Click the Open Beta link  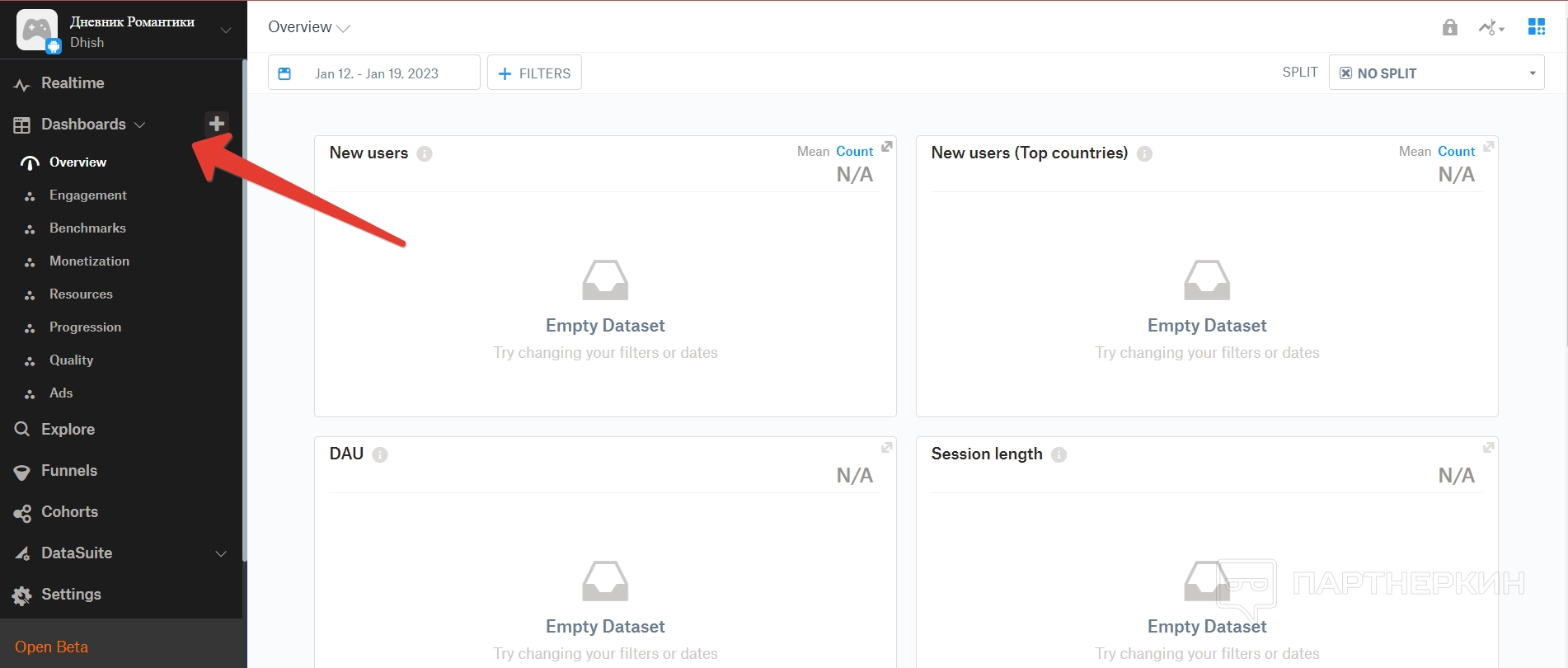51,647
